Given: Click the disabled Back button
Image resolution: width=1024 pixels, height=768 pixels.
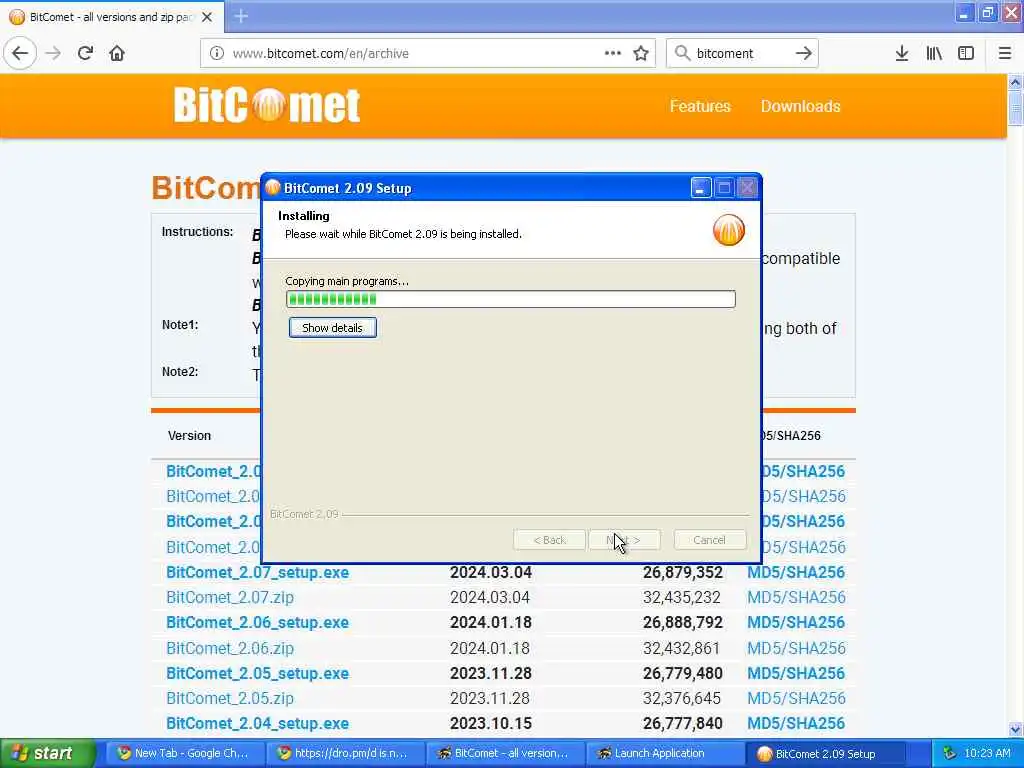Looking at the screenshot, I should click(549, 540).
